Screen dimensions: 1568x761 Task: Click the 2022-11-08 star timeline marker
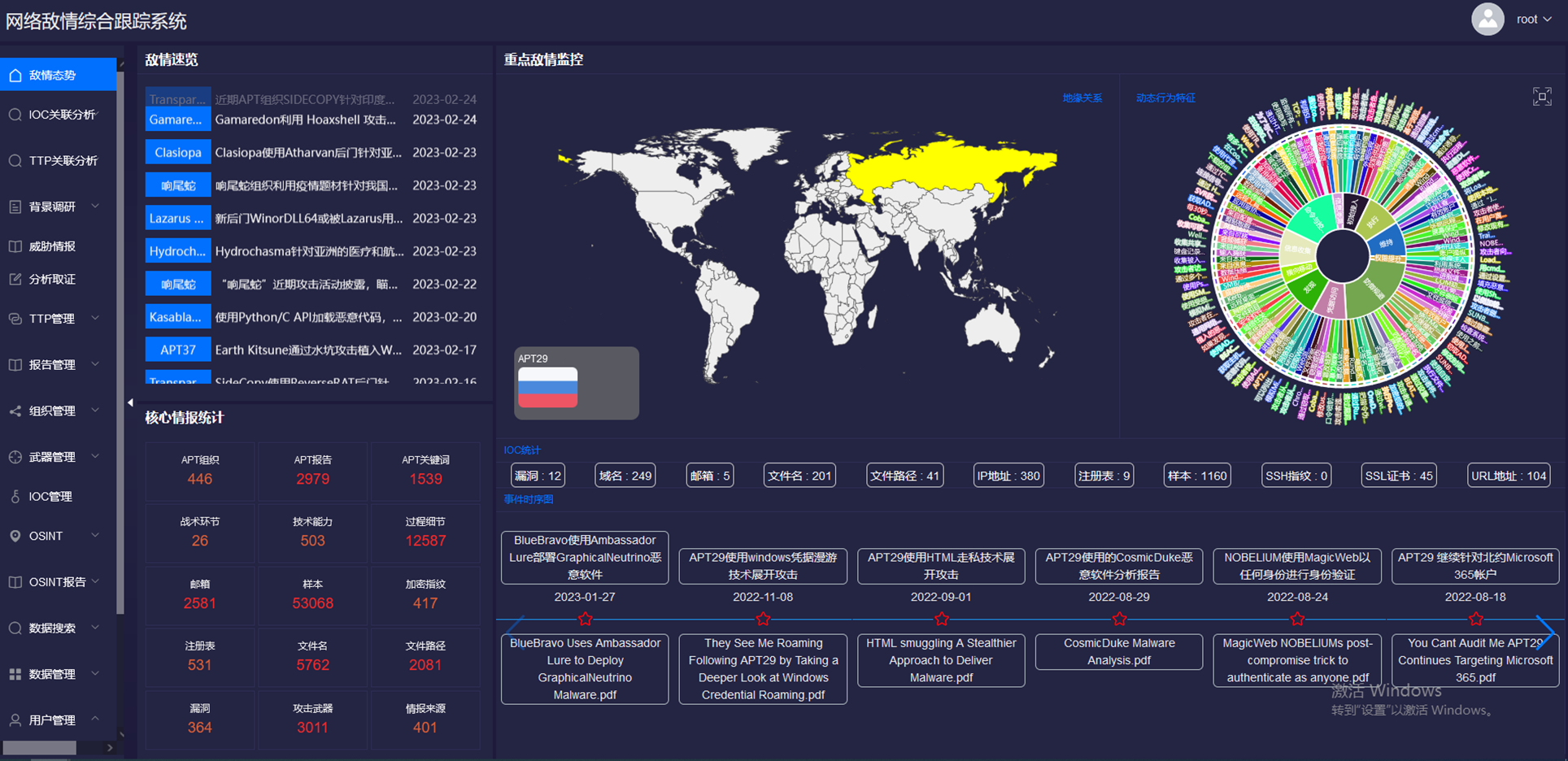pyautogui.click(x=763, y=620)
